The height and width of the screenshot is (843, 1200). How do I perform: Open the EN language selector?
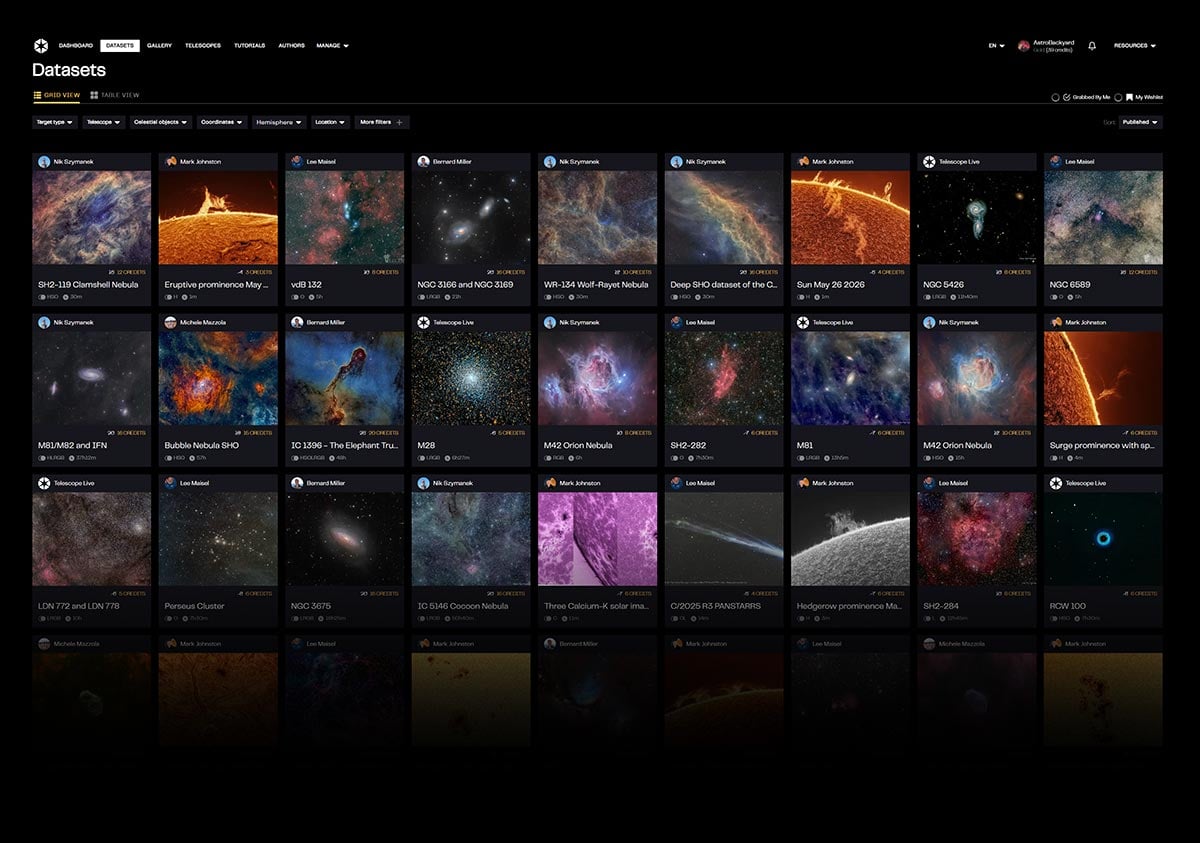click(997, 45)
